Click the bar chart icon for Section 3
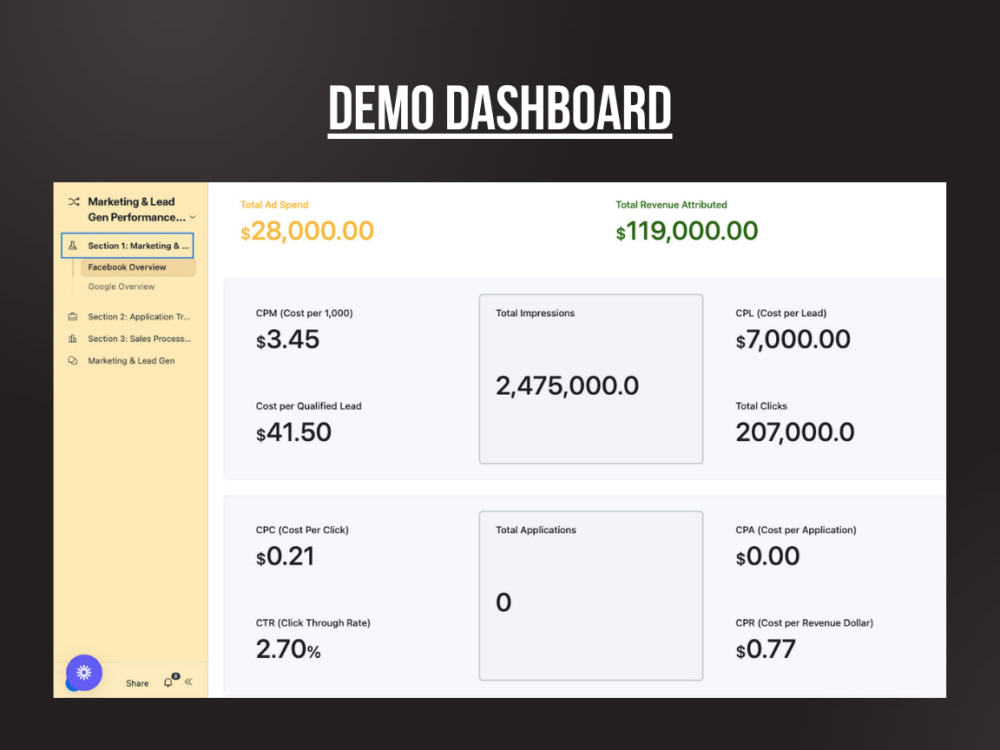The width and height of the screenshot is (1000, 750). 73,339
